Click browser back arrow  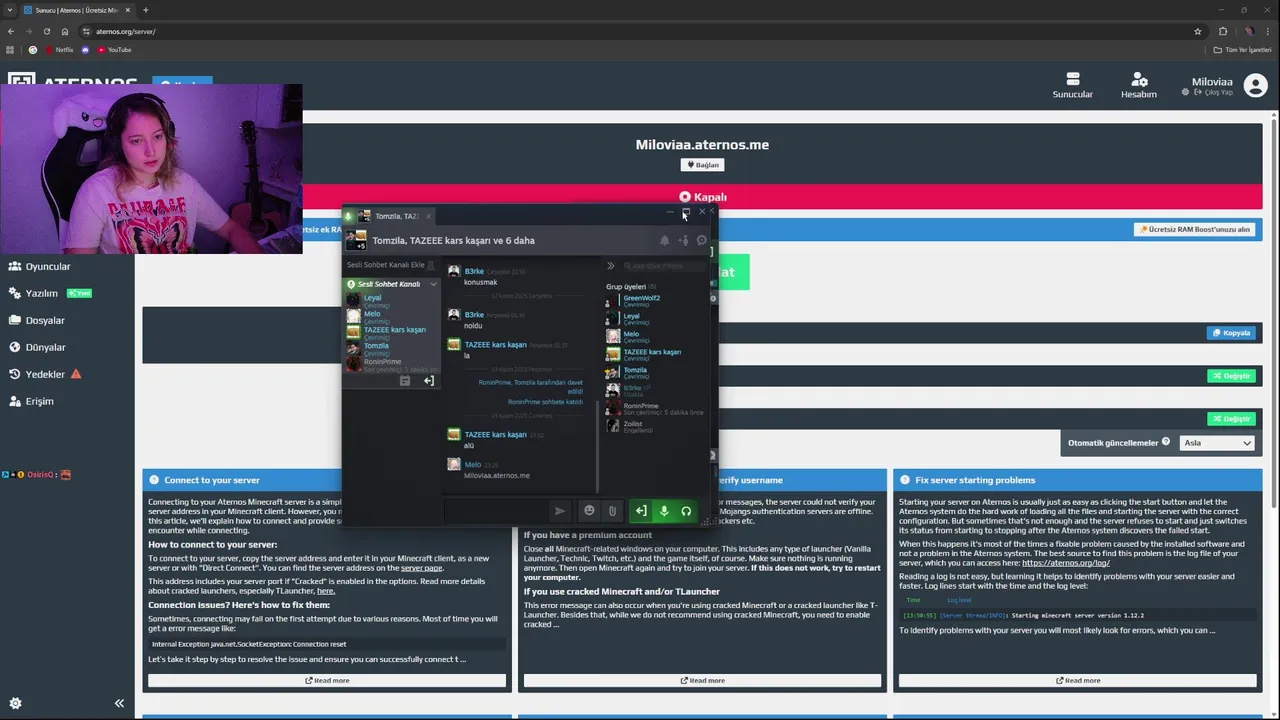tap(11, 31)
